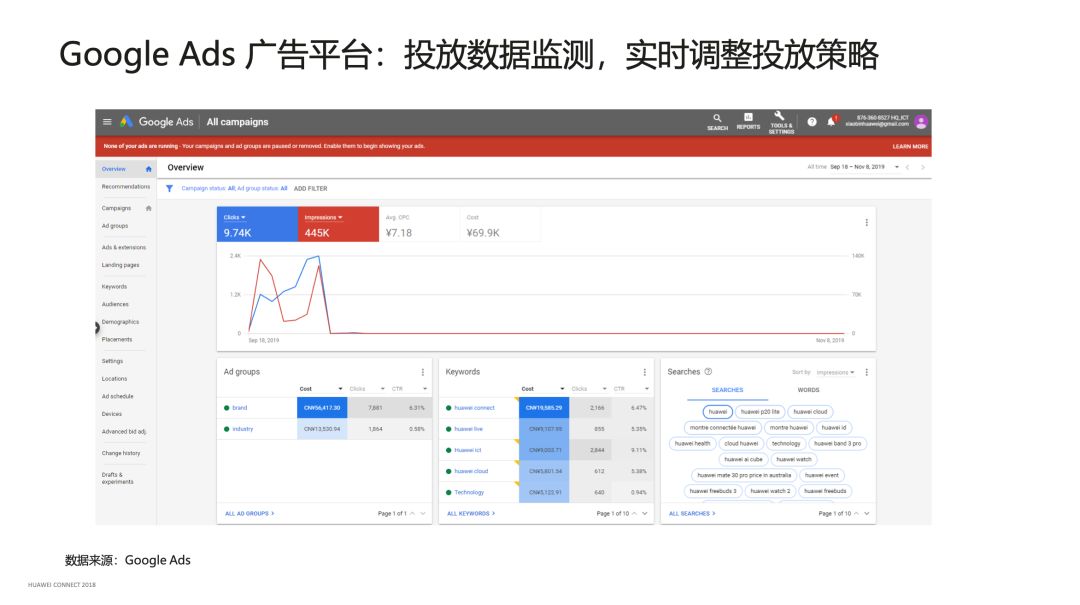Open Searches card three-dot menu

click(866, 372)
